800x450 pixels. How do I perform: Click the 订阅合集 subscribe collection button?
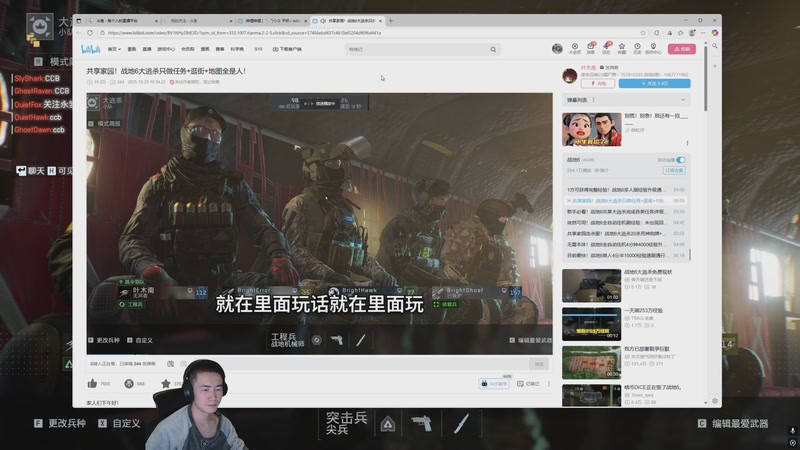point(674,170)
